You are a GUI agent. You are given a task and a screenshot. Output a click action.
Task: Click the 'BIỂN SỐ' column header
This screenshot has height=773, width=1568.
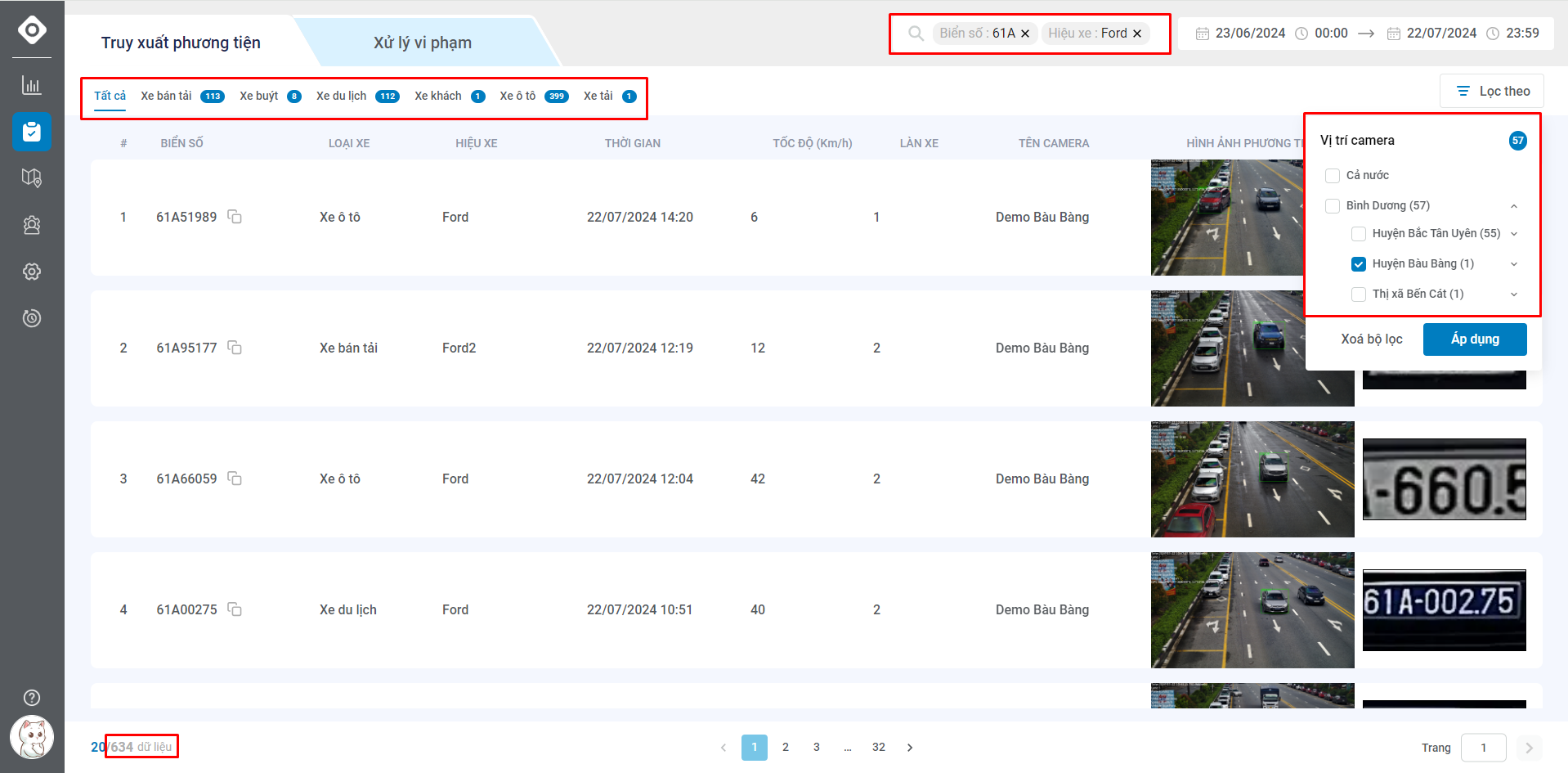[181, 143]
